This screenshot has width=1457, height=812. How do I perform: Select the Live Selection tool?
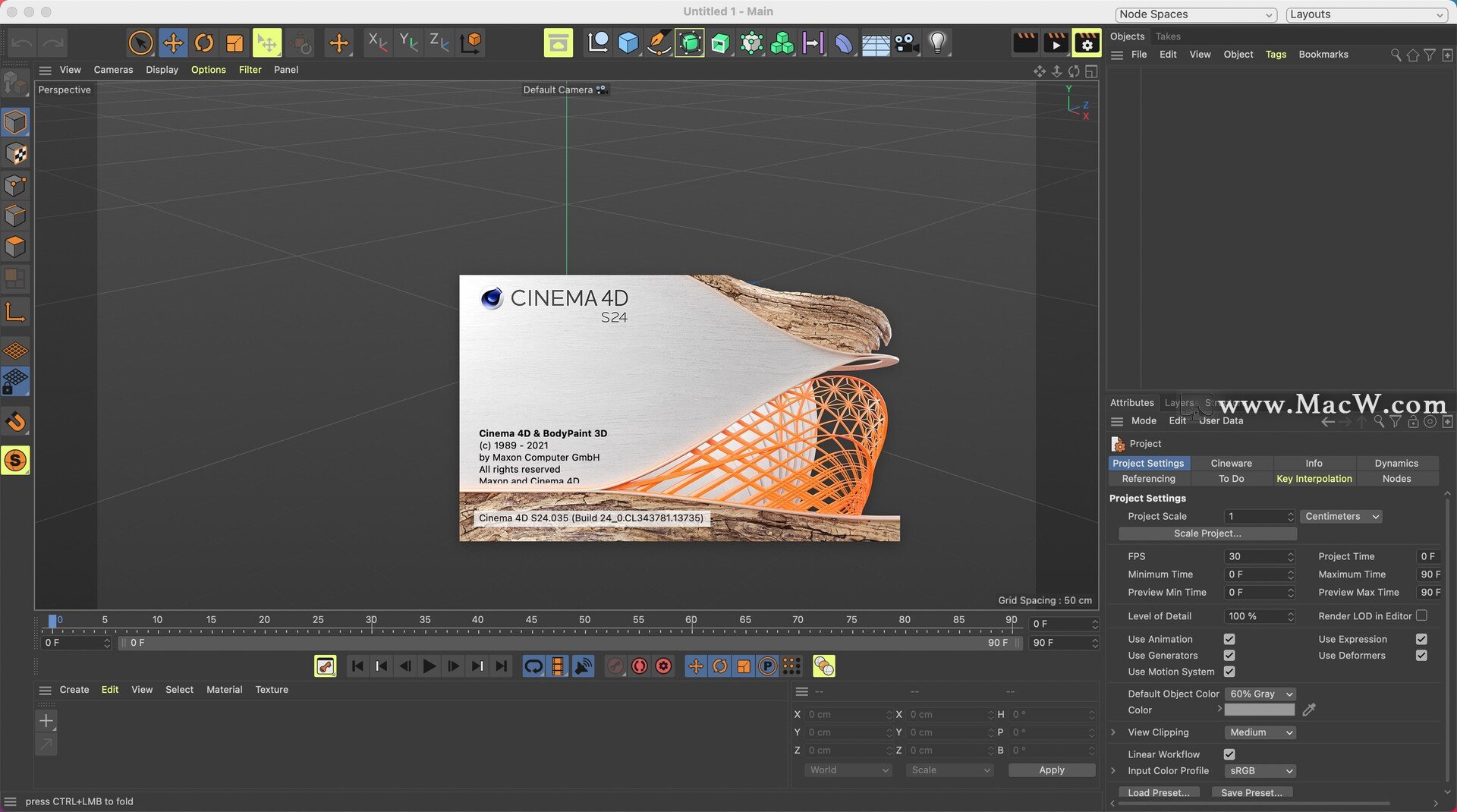141,42
